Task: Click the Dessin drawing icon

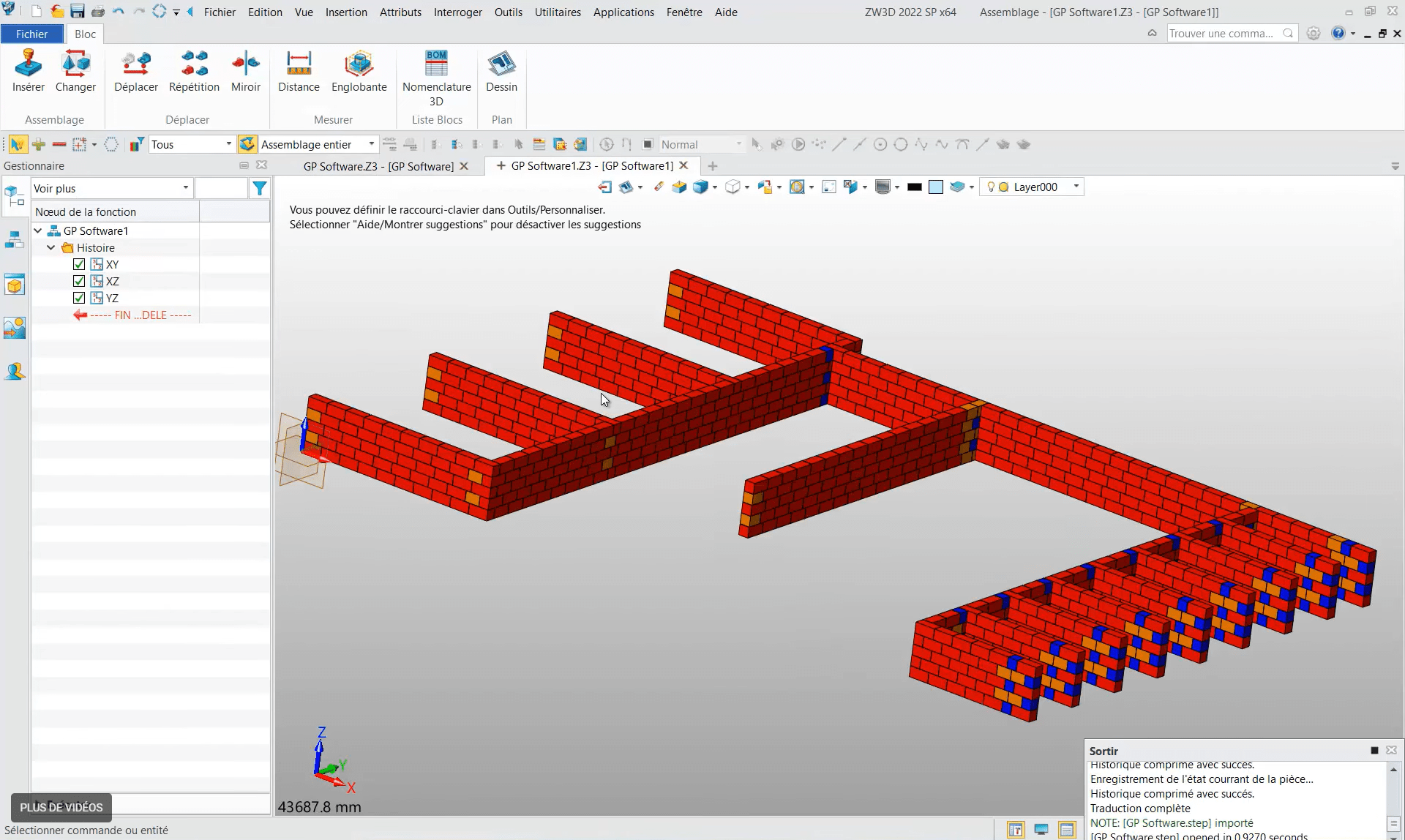Action: tap(501, 71)
